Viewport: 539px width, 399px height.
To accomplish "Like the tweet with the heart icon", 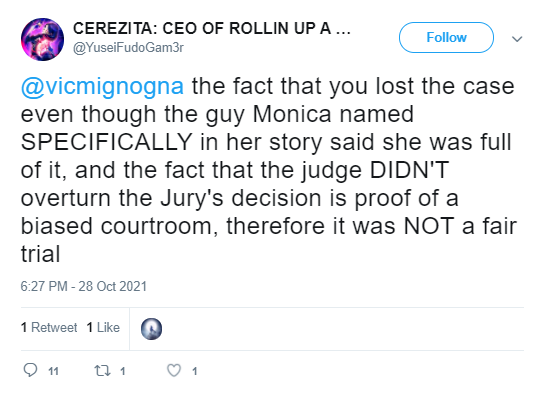I will pos(174,370).
